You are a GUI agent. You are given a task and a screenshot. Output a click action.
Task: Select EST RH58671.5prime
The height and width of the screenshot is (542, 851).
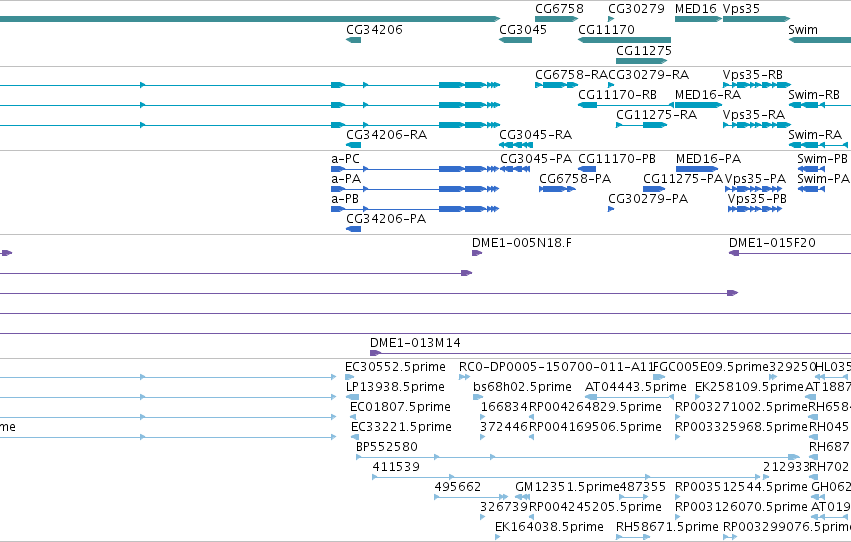[x=633, y=537]
